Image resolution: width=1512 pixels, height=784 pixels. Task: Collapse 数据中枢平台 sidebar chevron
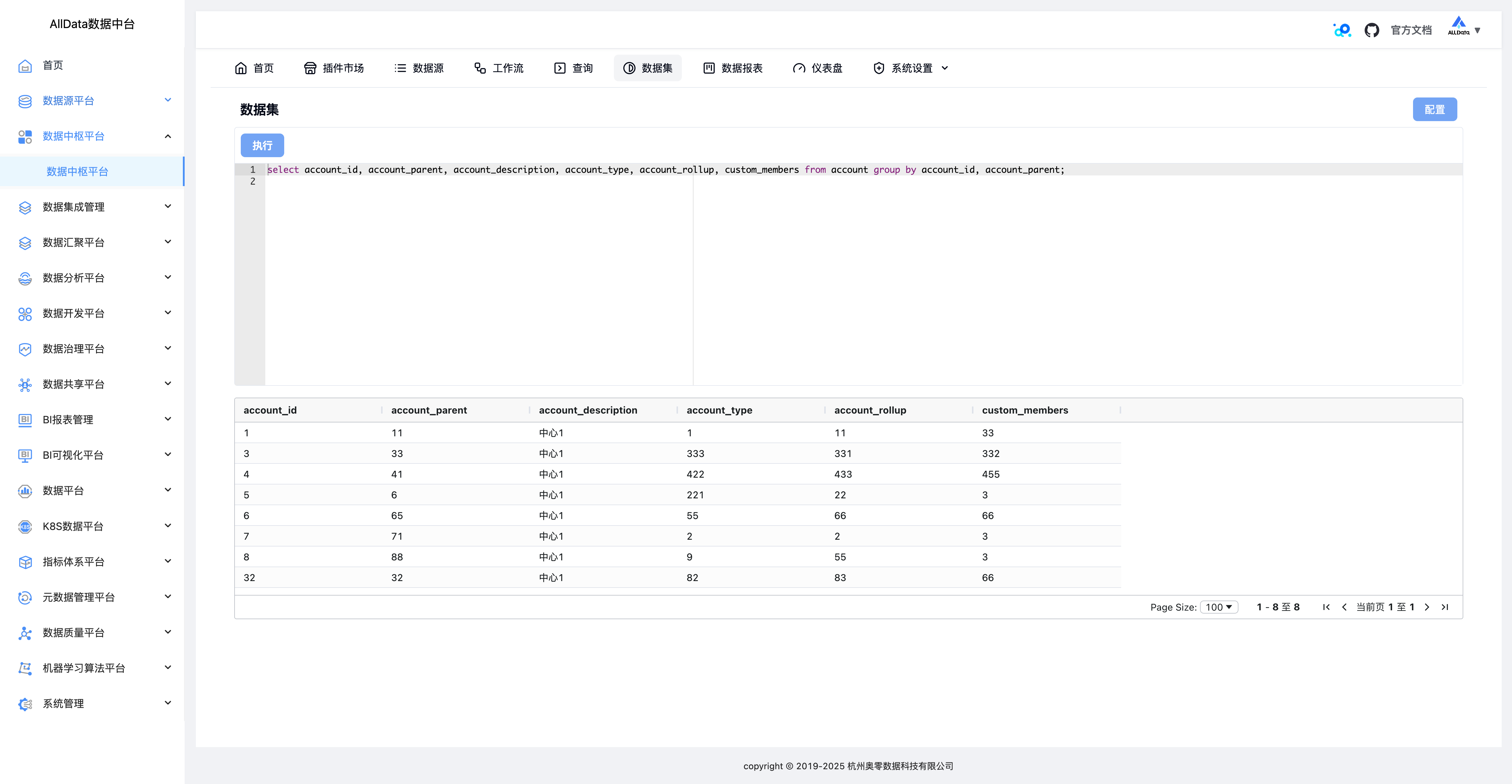coord(168,136)
